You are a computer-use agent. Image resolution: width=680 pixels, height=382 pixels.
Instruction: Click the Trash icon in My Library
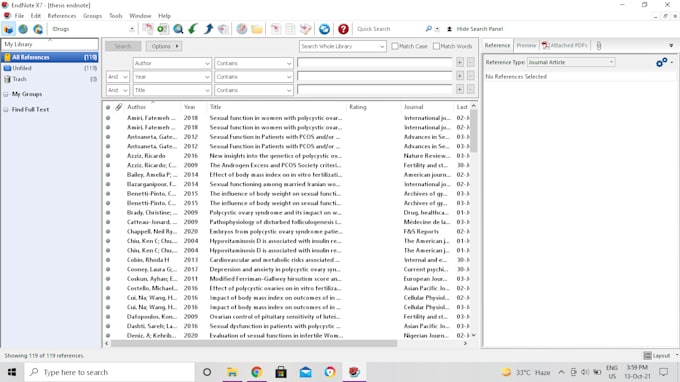(7, 79)
